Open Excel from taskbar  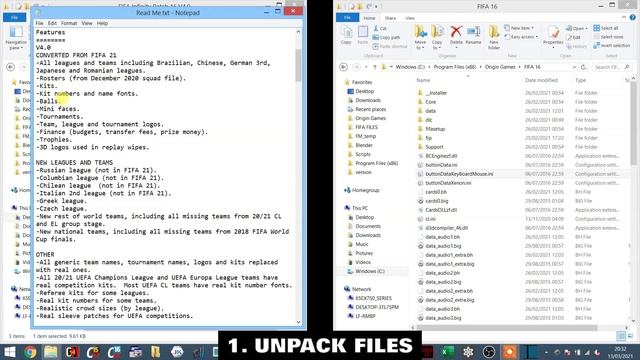448,352
